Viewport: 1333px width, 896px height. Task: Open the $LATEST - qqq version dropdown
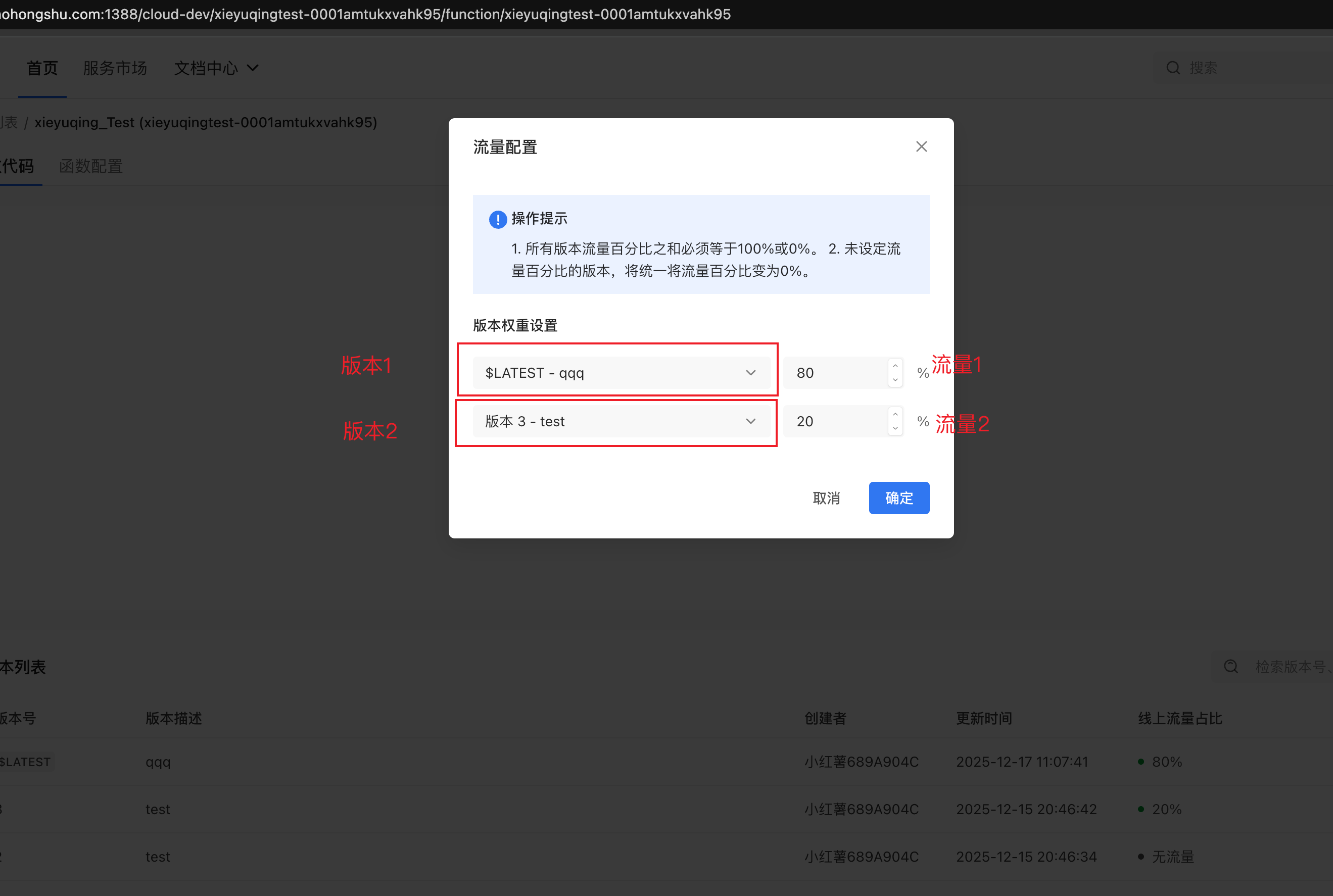622,373
